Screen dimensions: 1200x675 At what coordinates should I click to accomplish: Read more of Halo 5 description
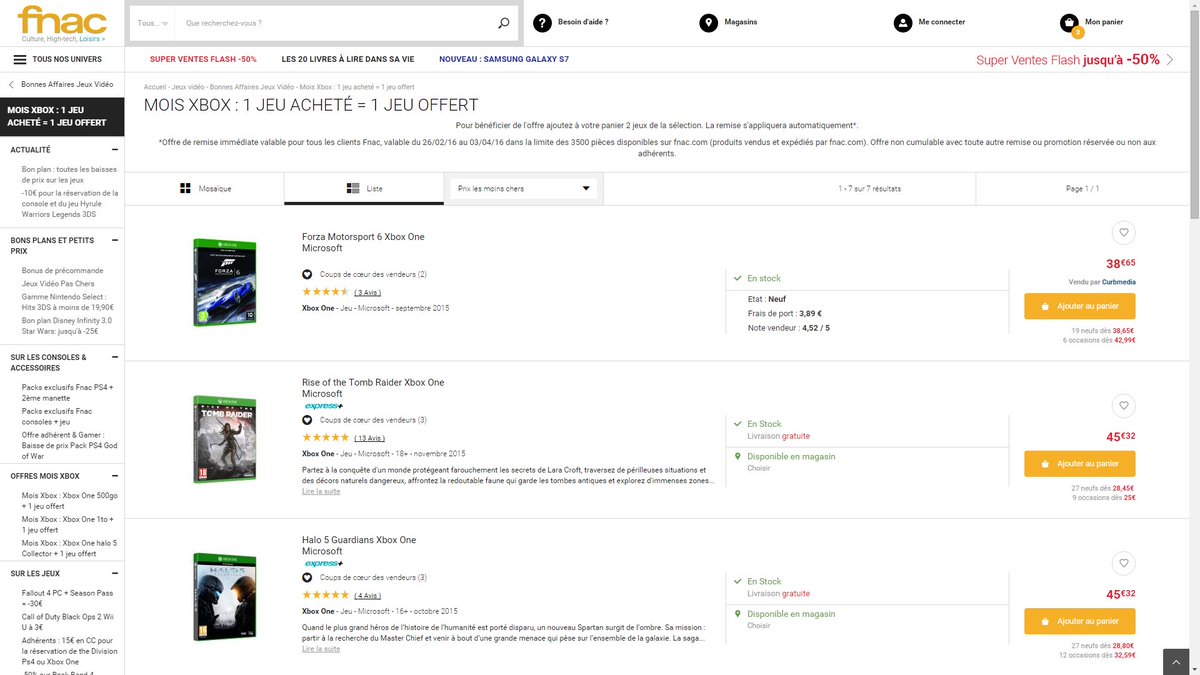pos(321,649)
